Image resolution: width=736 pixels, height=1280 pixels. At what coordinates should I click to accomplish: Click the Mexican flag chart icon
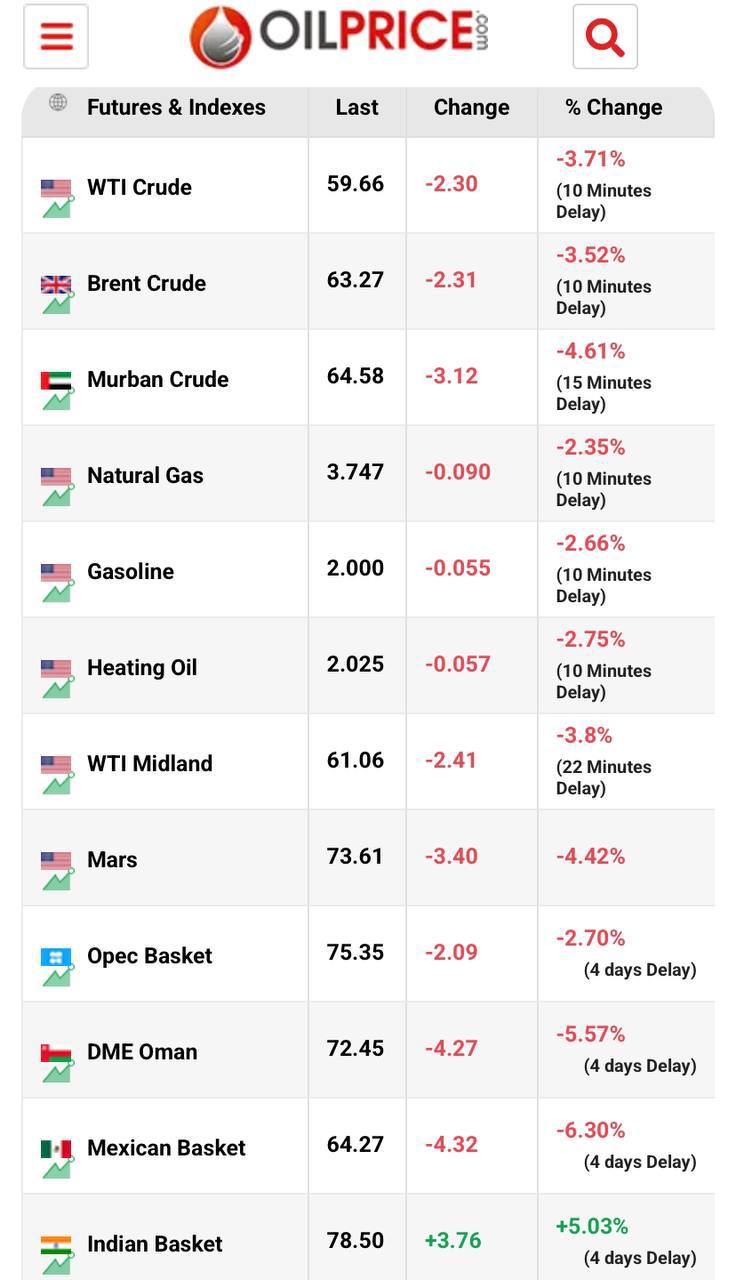[56, 1158]
